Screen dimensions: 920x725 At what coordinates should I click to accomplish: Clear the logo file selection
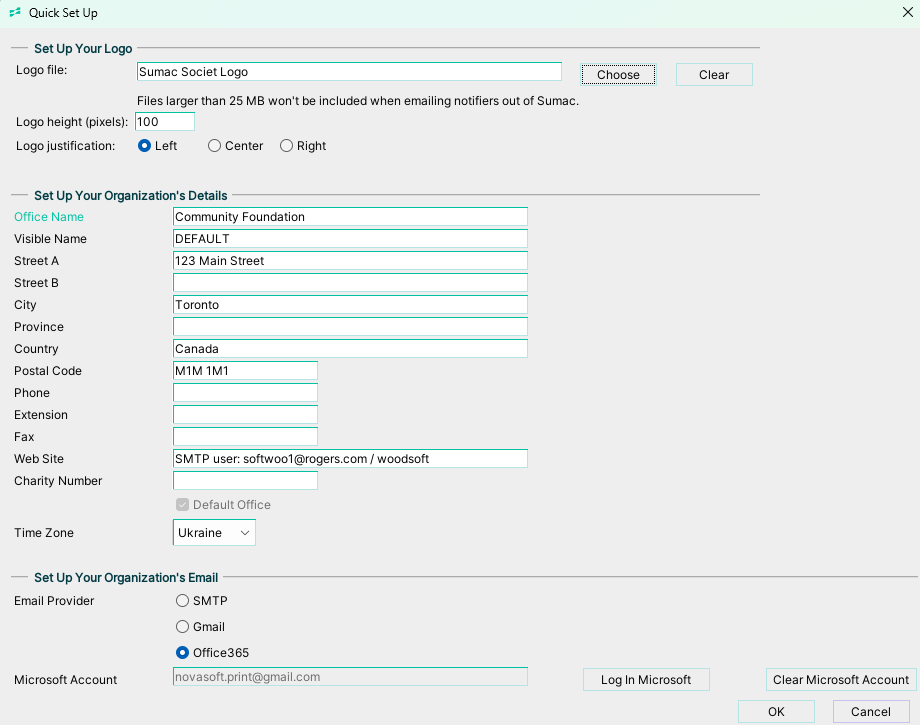(713, 74)
